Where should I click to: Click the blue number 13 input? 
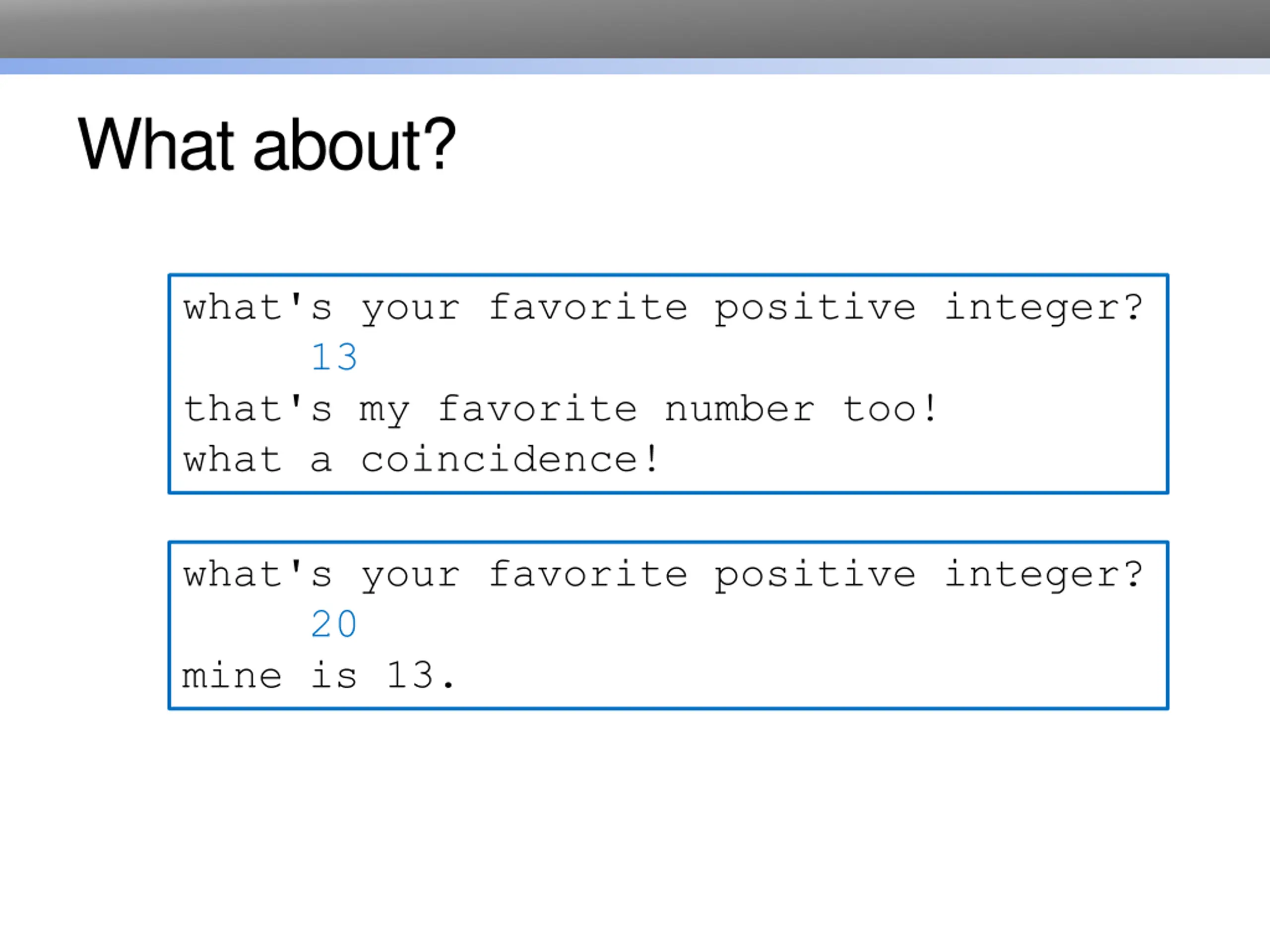coord(334,357)
